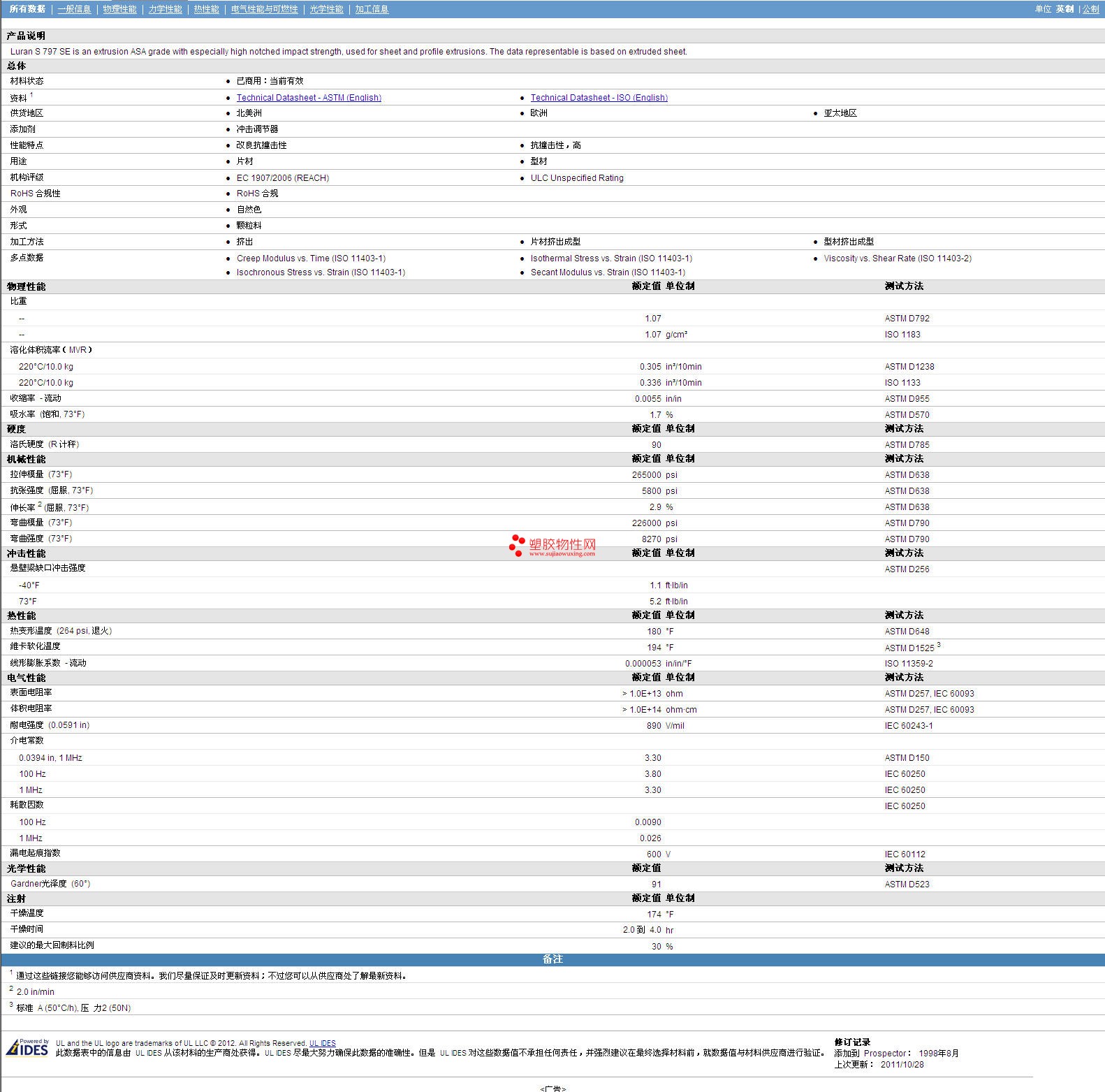Screen dimensions: 1105x1092
Task: Click the 热变形温度 row label
Action: (x=61, y=631)
